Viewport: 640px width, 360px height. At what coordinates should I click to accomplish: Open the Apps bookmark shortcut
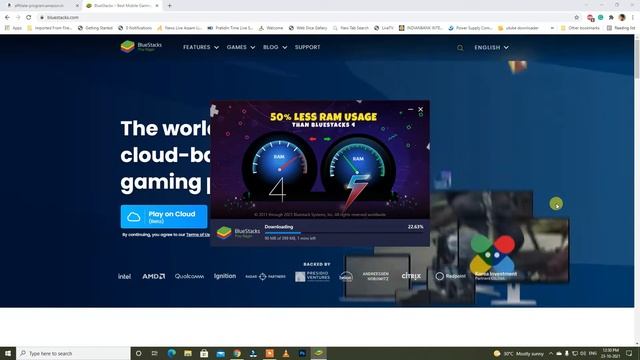14,28
